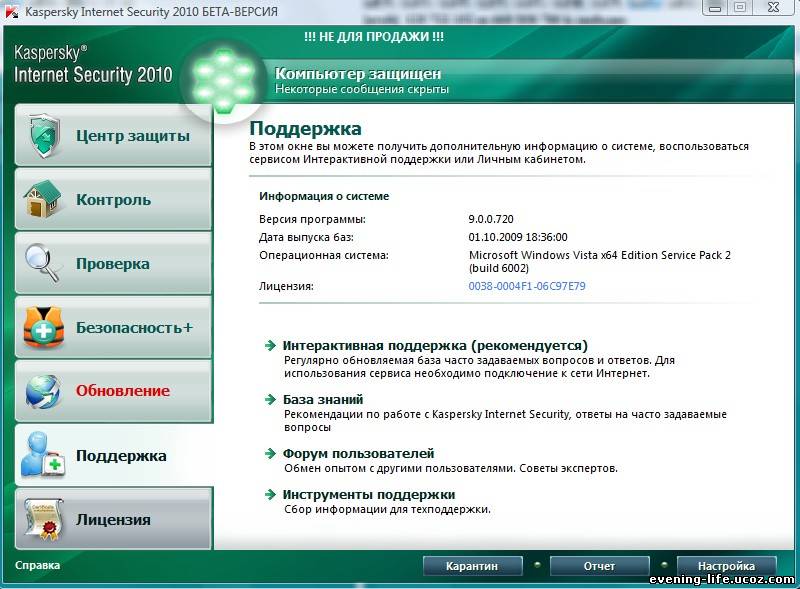The image size is (800, 589).
Task: Open Инструменты поддержки link
Action: [369, 495]
